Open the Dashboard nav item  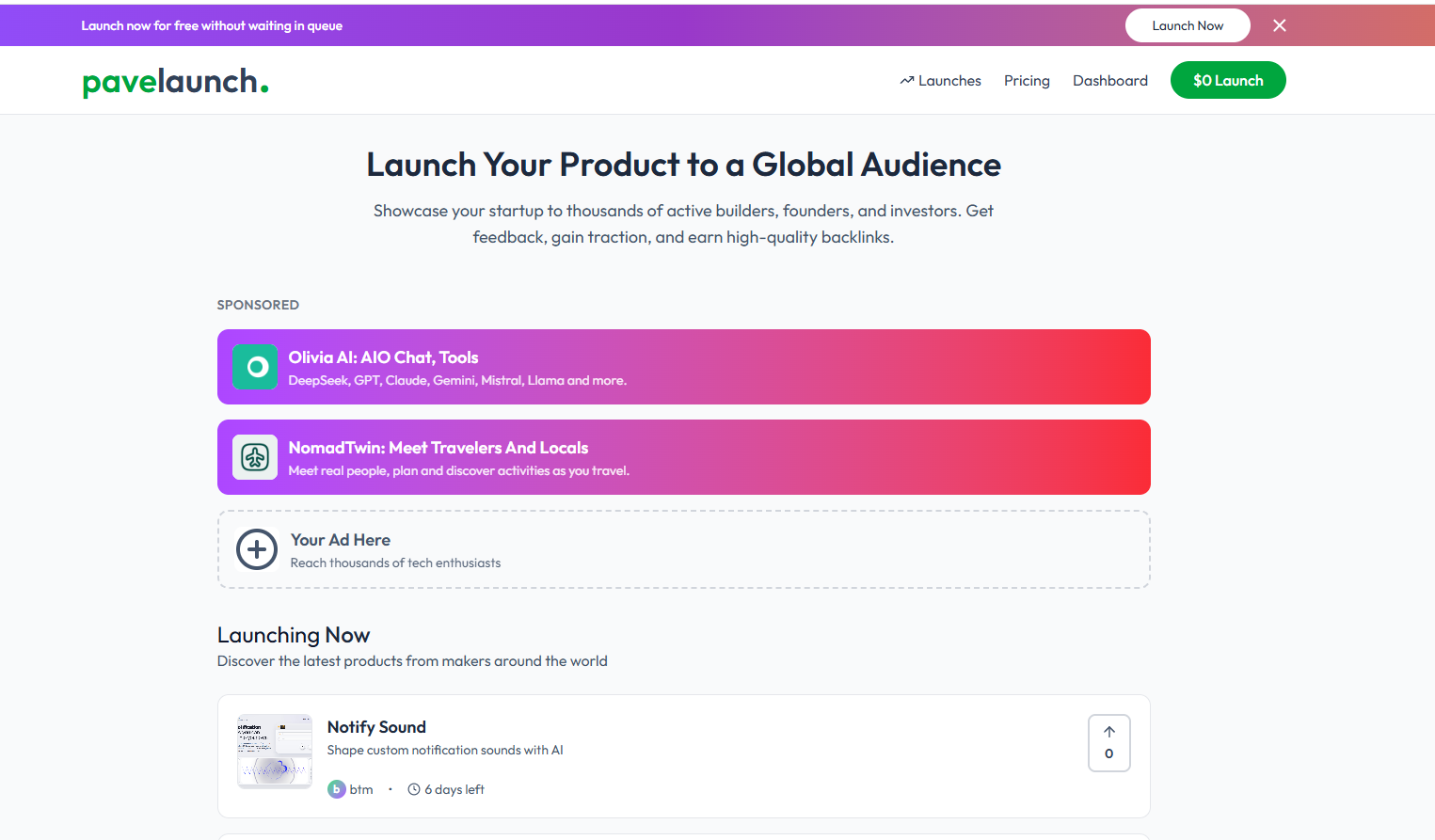click(1110, 81)
